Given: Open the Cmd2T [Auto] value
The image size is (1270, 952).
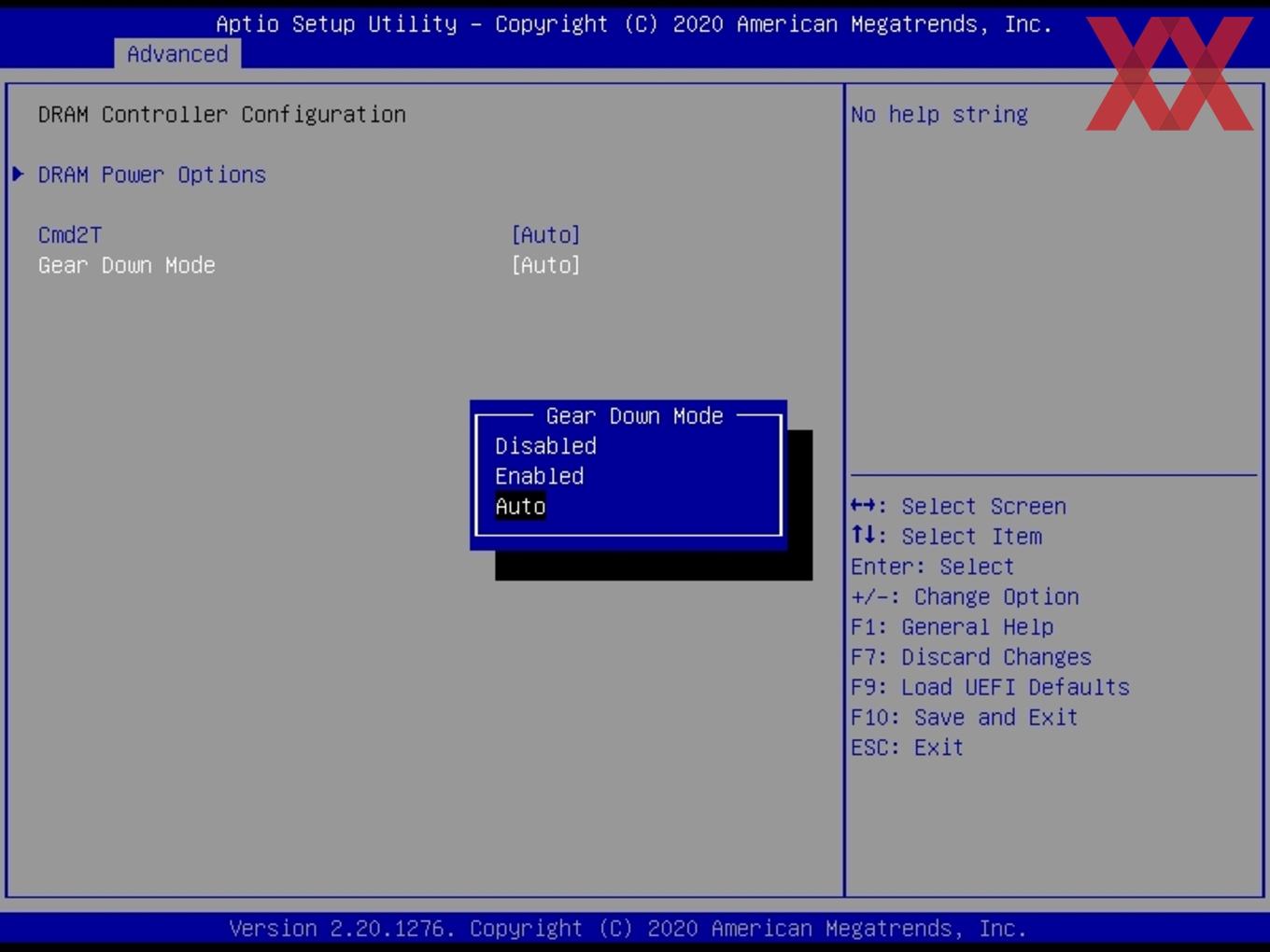Looking at the screenshot, I should coord(545,235).
